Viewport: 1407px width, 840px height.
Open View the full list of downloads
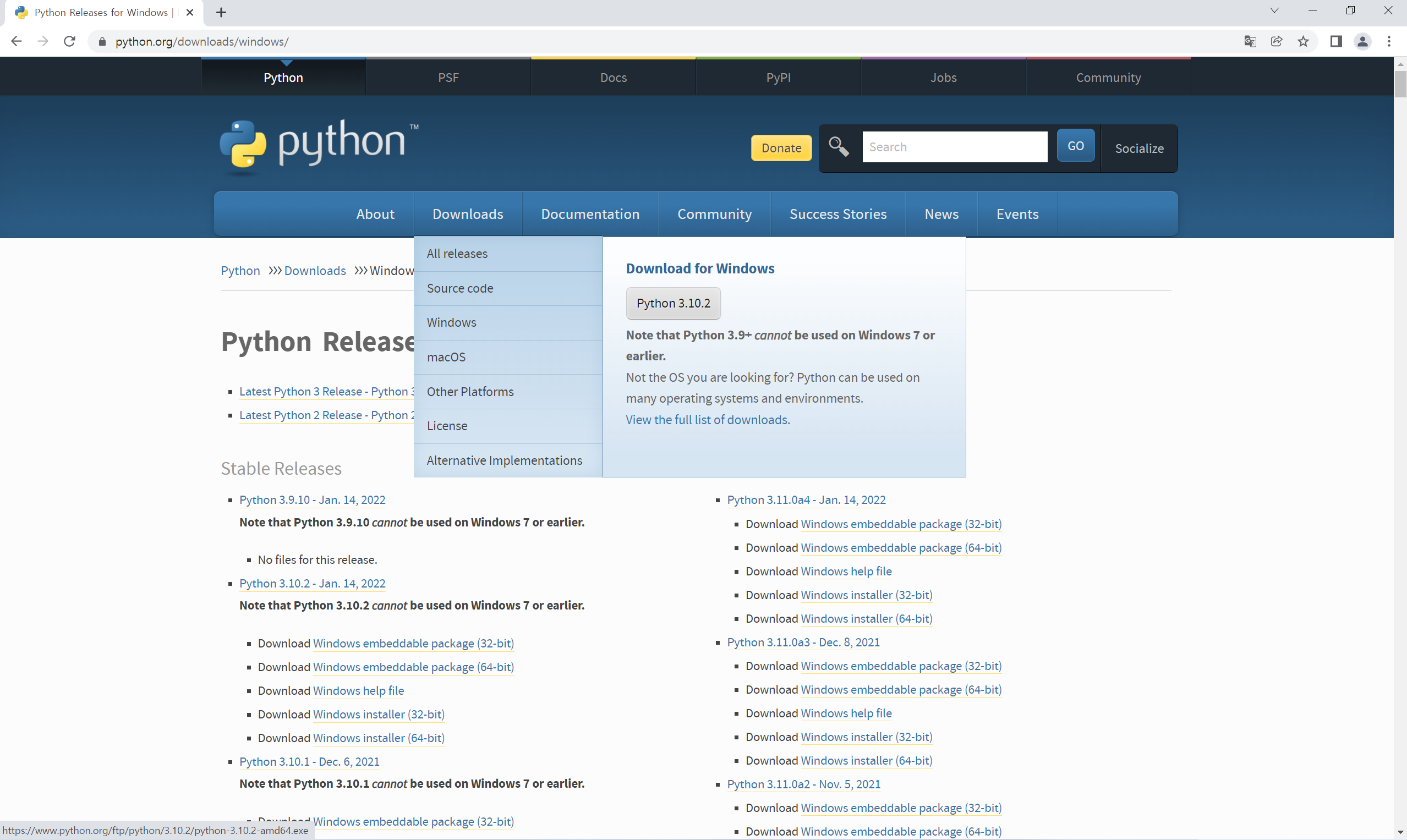[707, 419]
